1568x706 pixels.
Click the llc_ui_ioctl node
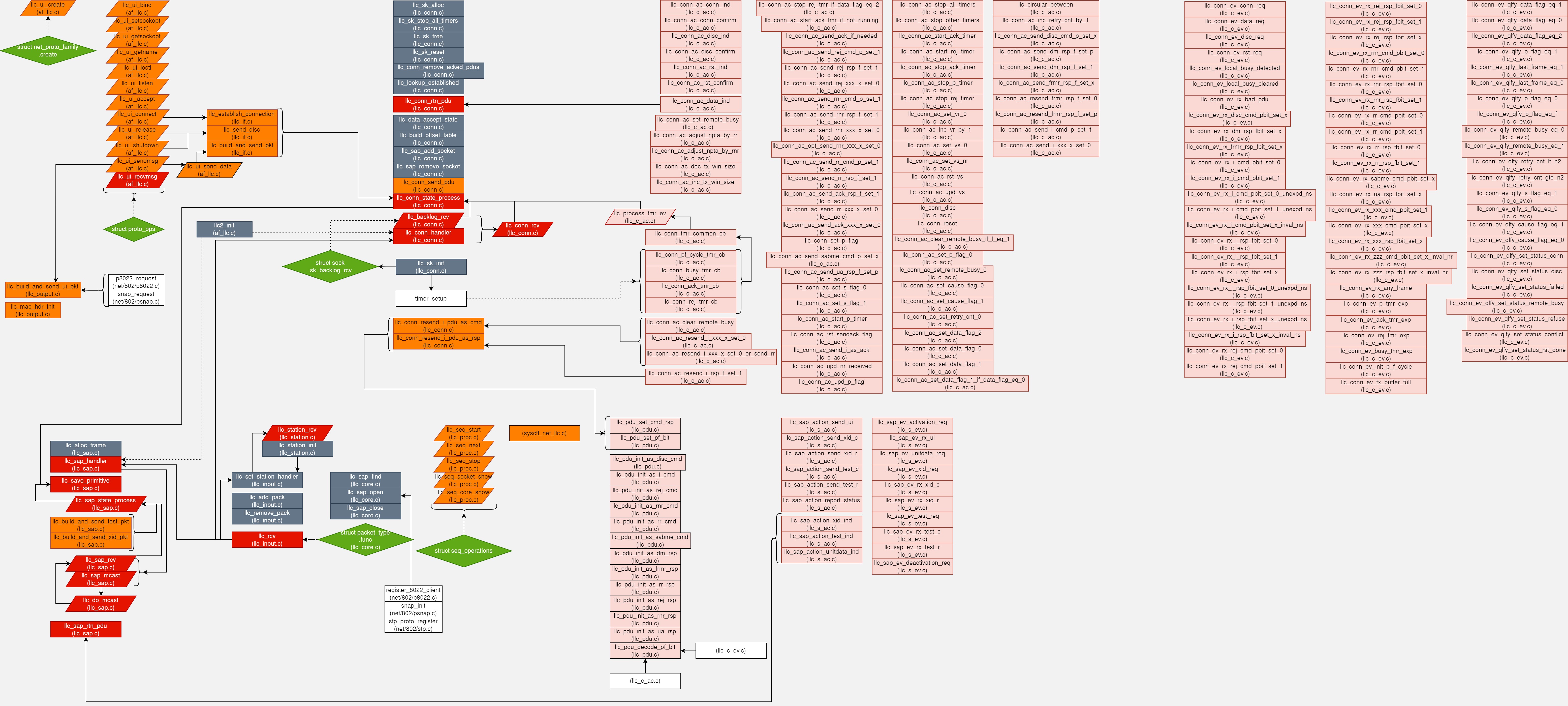138,71
